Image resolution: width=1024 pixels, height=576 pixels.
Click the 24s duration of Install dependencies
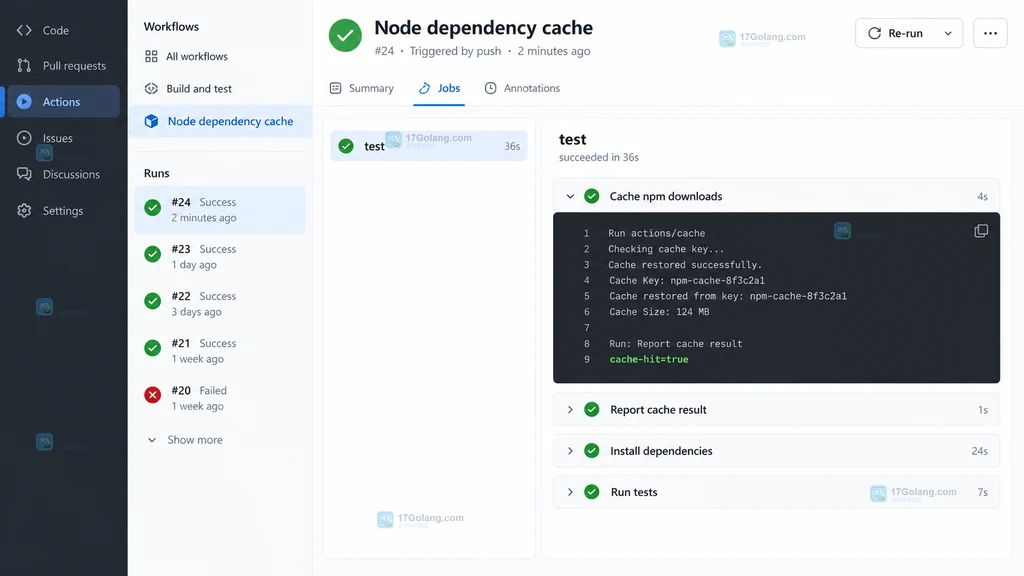point(979,451)
